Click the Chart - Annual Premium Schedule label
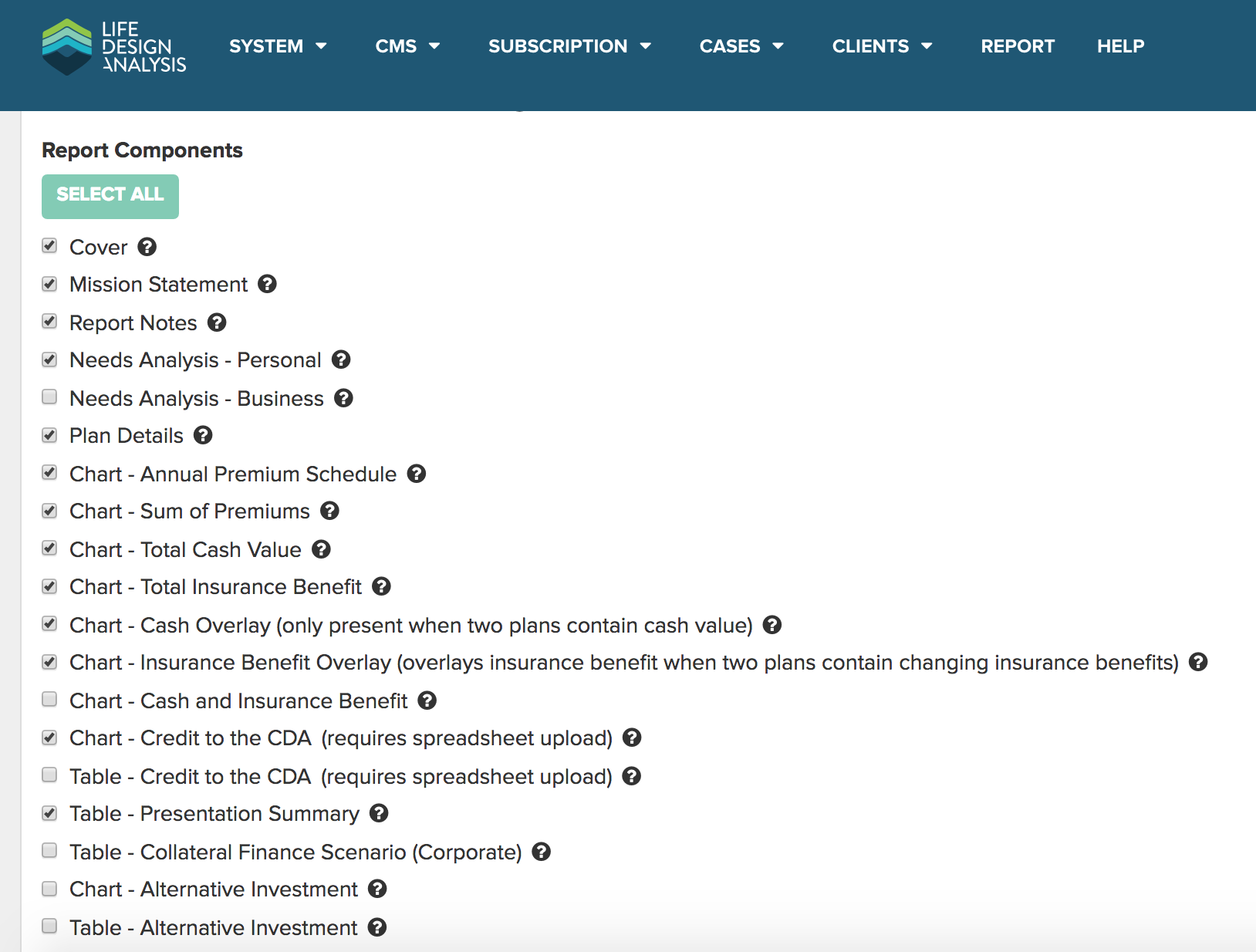1256x952 pixels. (x=233, y=474)
